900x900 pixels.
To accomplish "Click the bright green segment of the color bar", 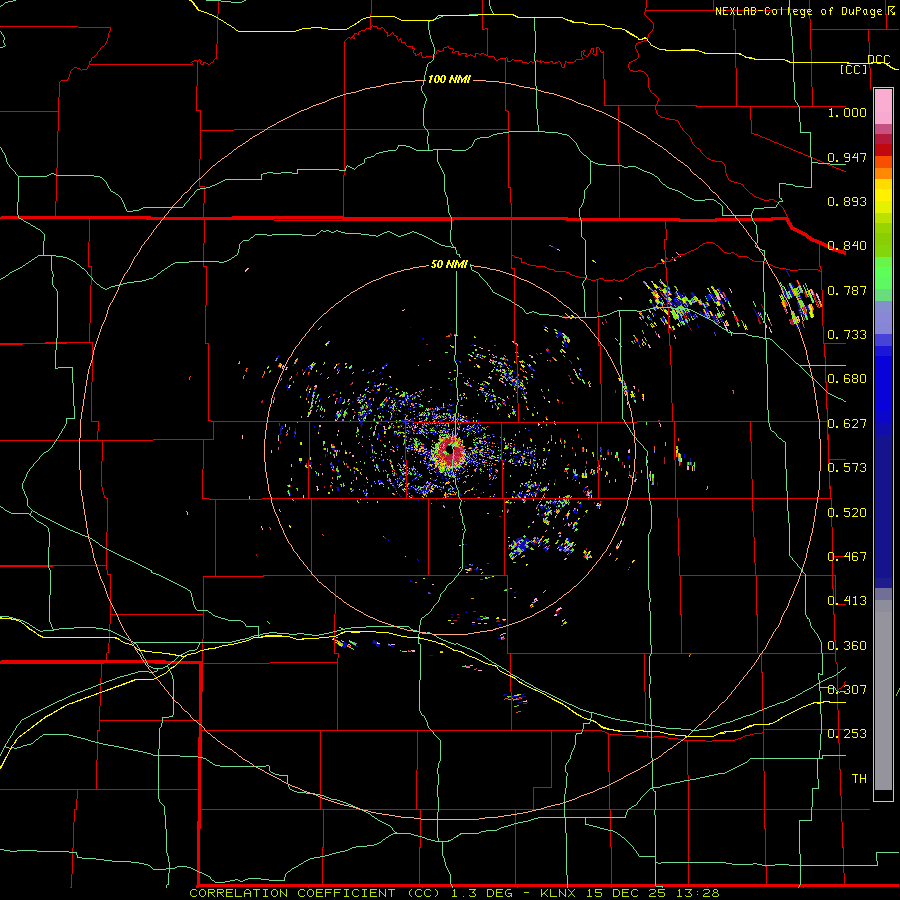I will pos(883,273).
